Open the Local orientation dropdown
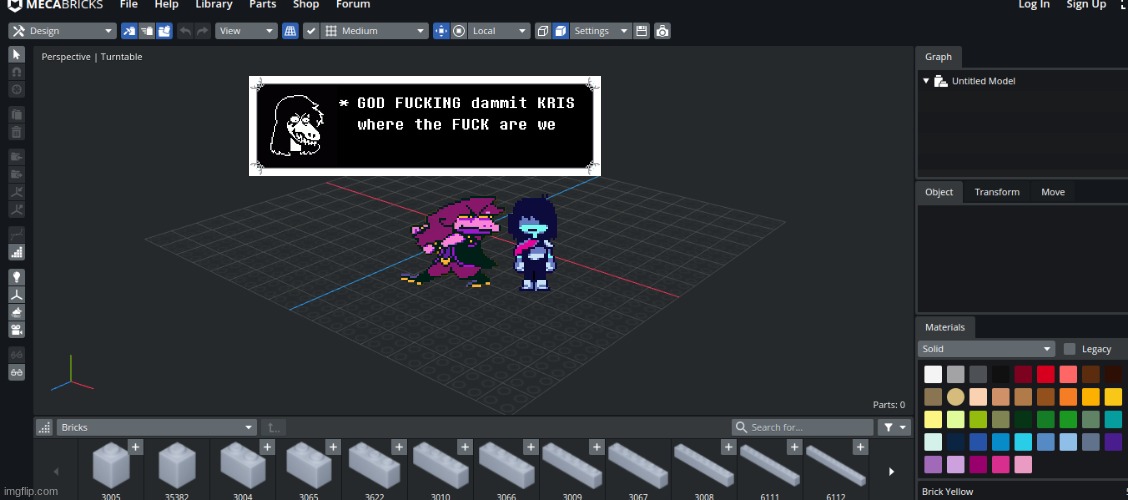 (x=499, y=31)
